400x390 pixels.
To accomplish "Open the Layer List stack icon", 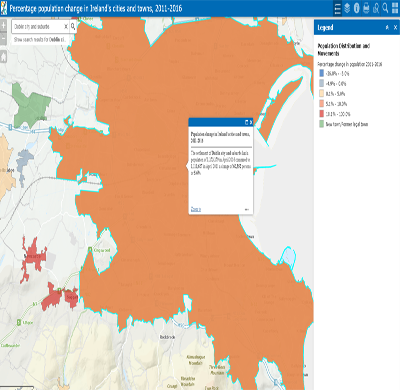I will coord(347,8).
